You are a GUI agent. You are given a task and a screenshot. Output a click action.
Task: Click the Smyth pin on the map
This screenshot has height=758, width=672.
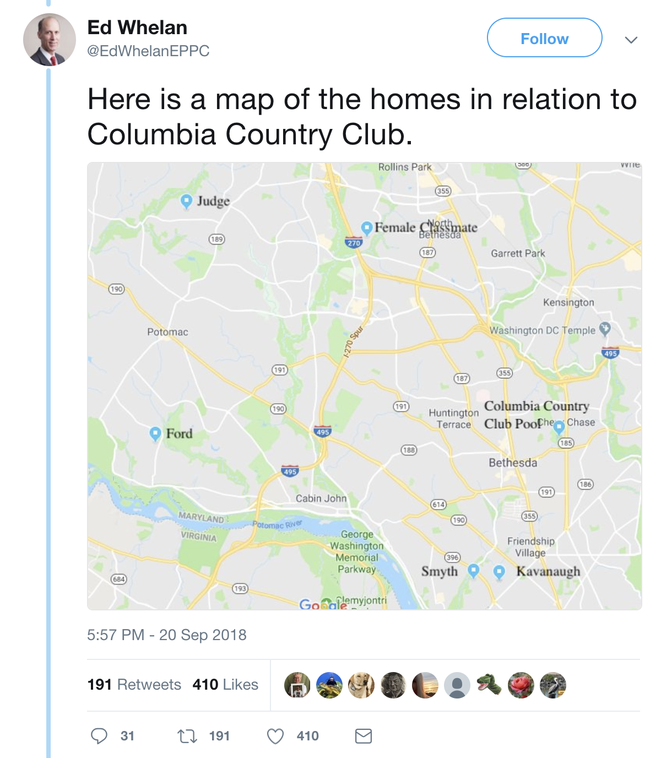[474, 570]
